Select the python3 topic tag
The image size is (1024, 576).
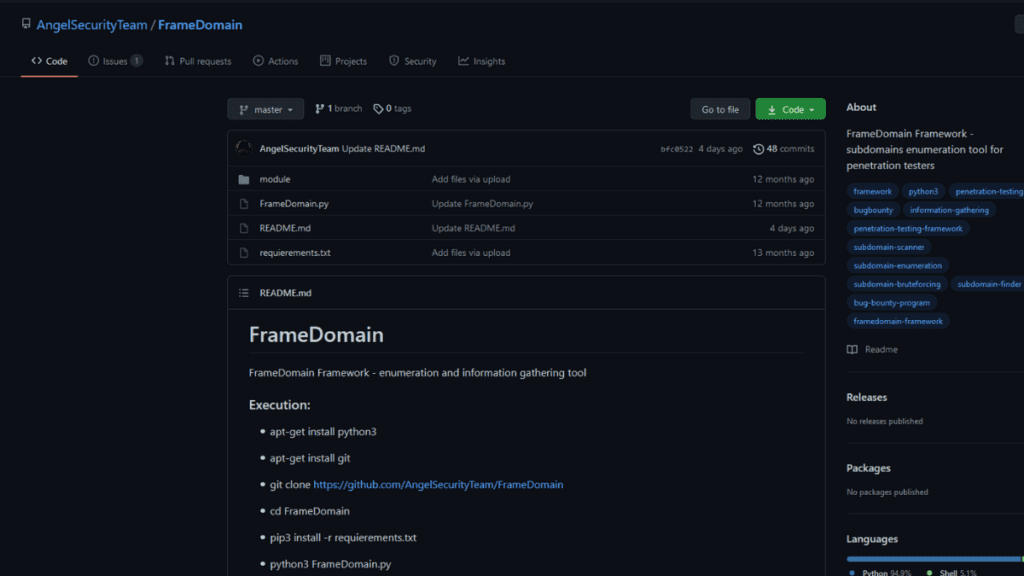coord(923,191)
